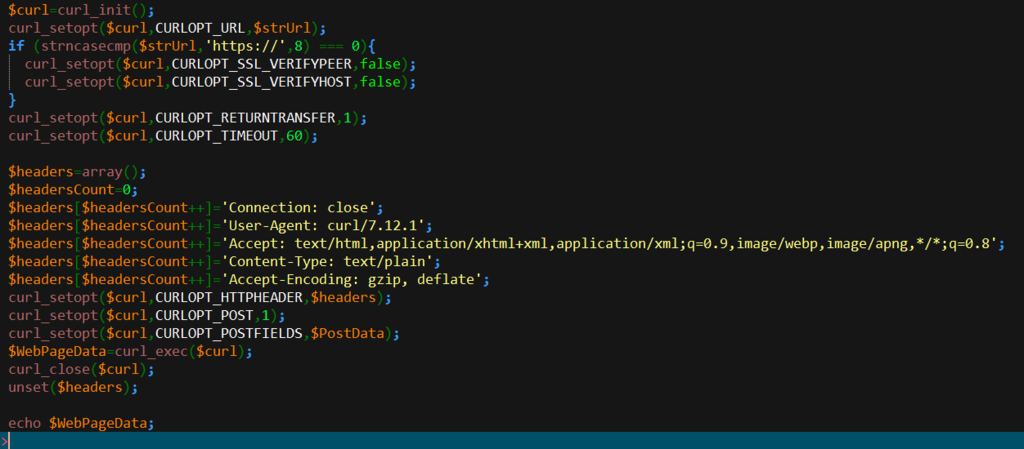Click CURLOPT_POST in the curl_setopt line
The width and height of the screenshot is (1024, 449).
coord(202,316)
